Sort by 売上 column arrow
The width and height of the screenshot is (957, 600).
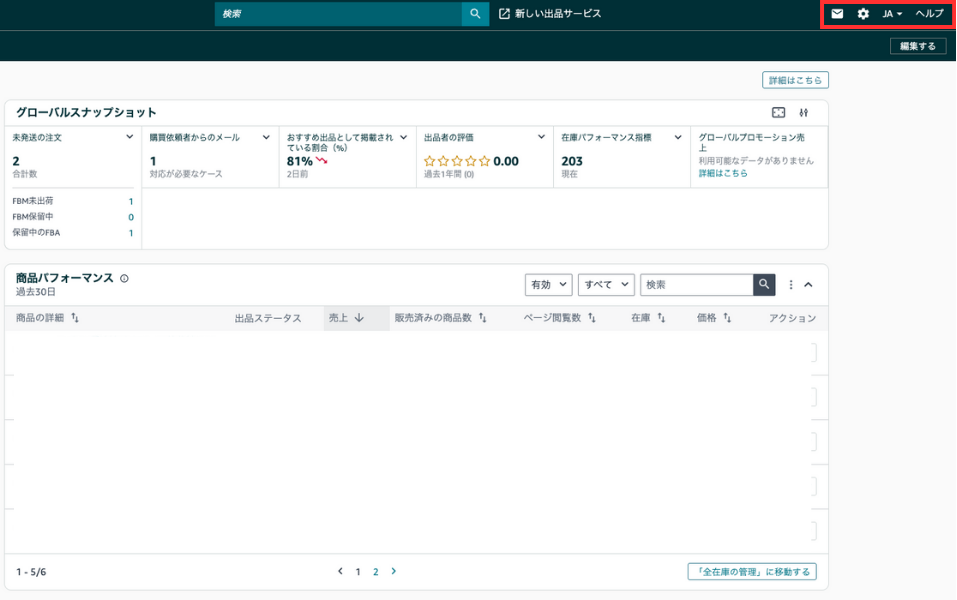tap(358, 318)
